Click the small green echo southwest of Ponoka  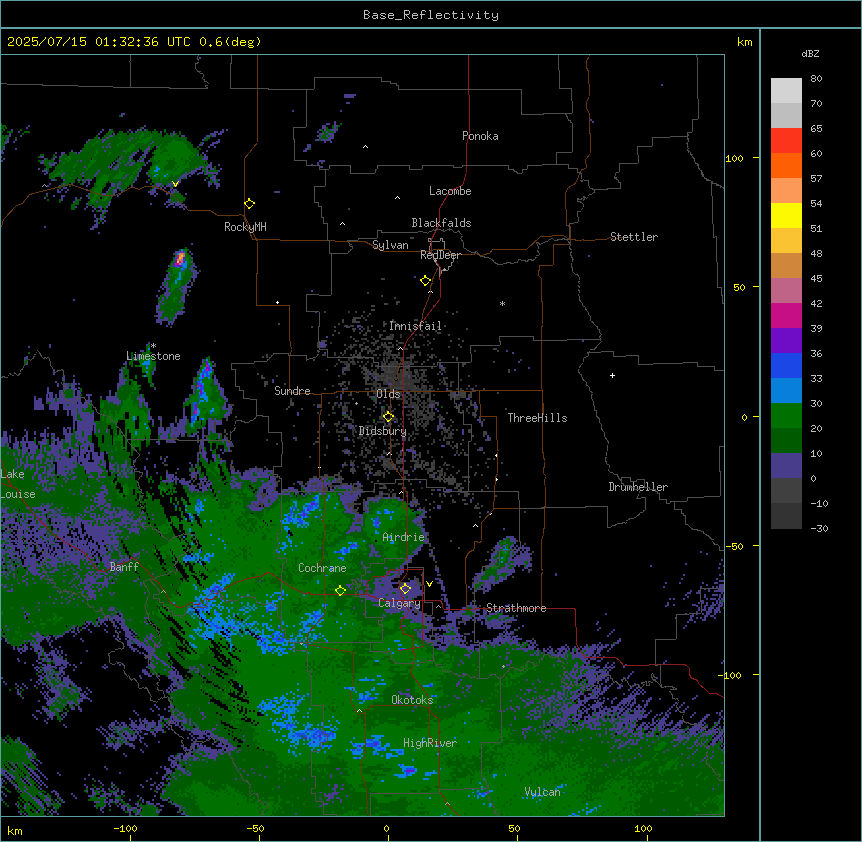[328, 132]
